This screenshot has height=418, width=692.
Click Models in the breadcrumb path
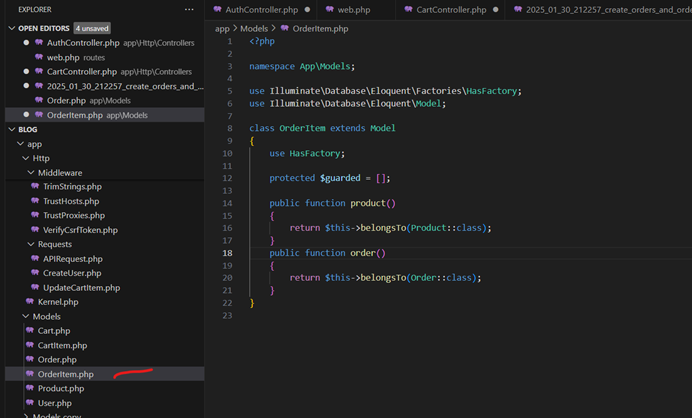254,29
